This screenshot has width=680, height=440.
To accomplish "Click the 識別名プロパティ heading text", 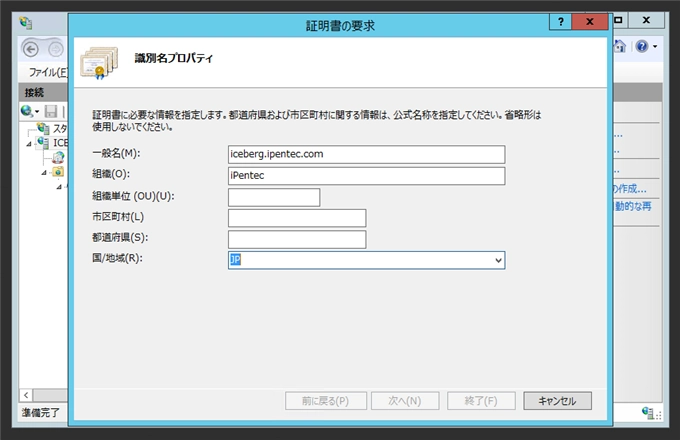I will (x=173, y=58).
